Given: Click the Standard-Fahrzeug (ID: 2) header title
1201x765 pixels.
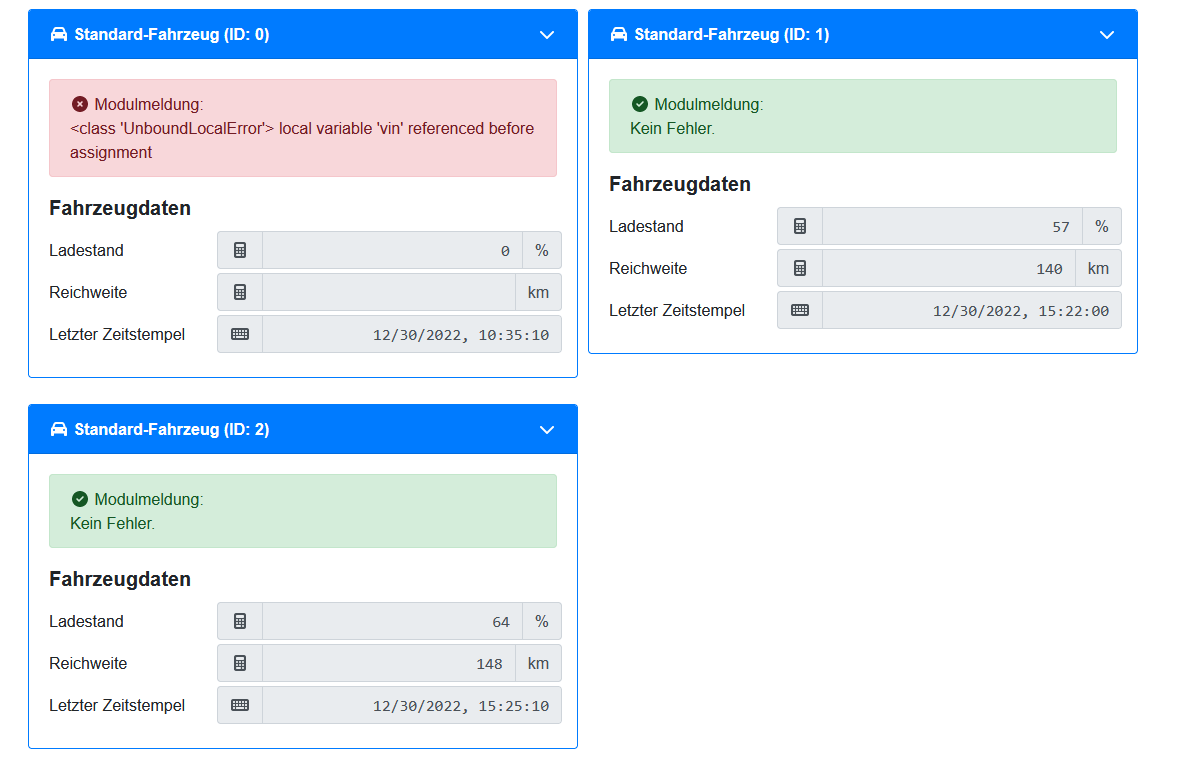Looking at the screenshot, I should pyautogui.click(x=171, y=430).
